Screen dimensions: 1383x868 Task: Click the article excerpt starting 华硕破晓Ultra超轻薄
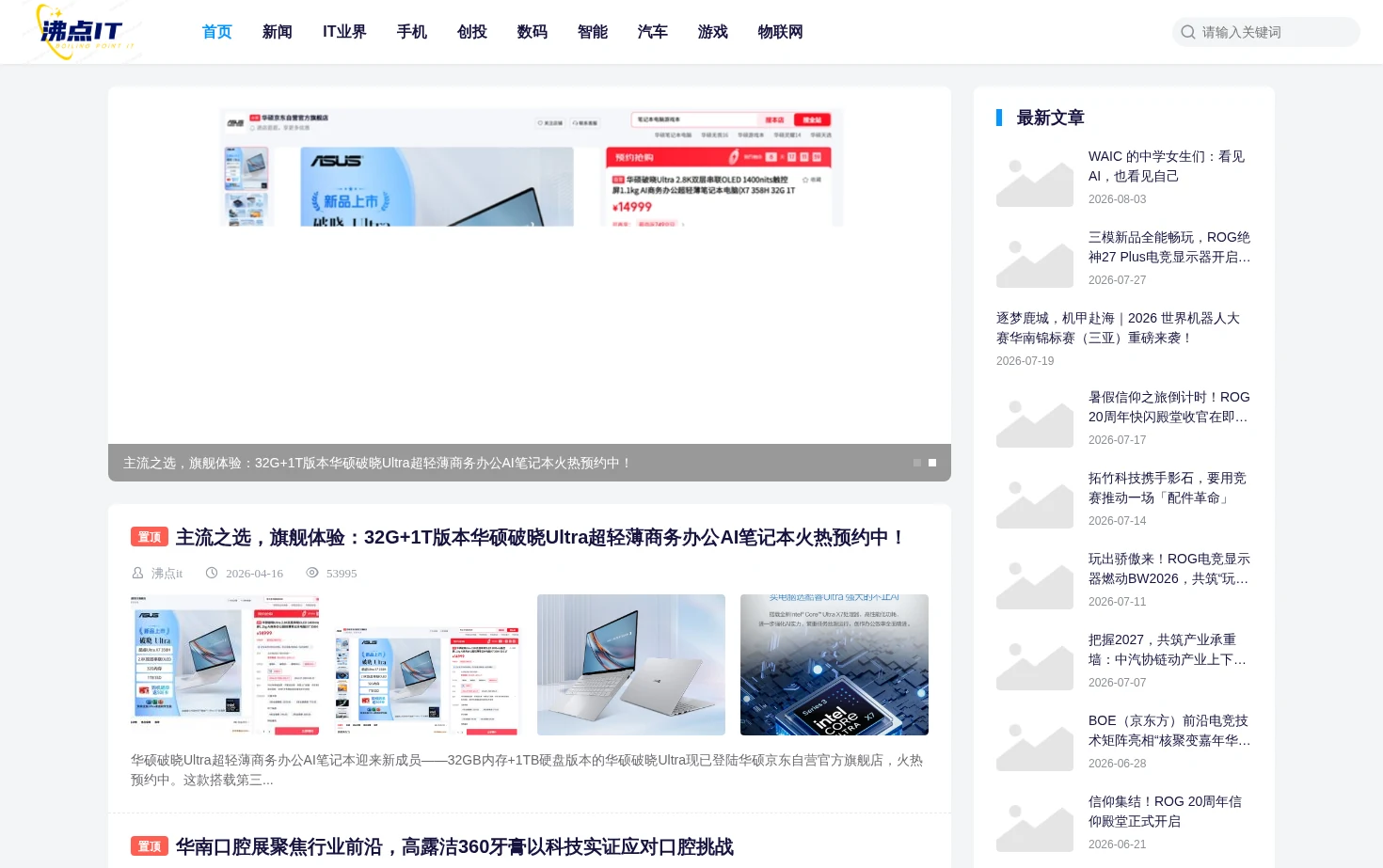coord(527,770)
